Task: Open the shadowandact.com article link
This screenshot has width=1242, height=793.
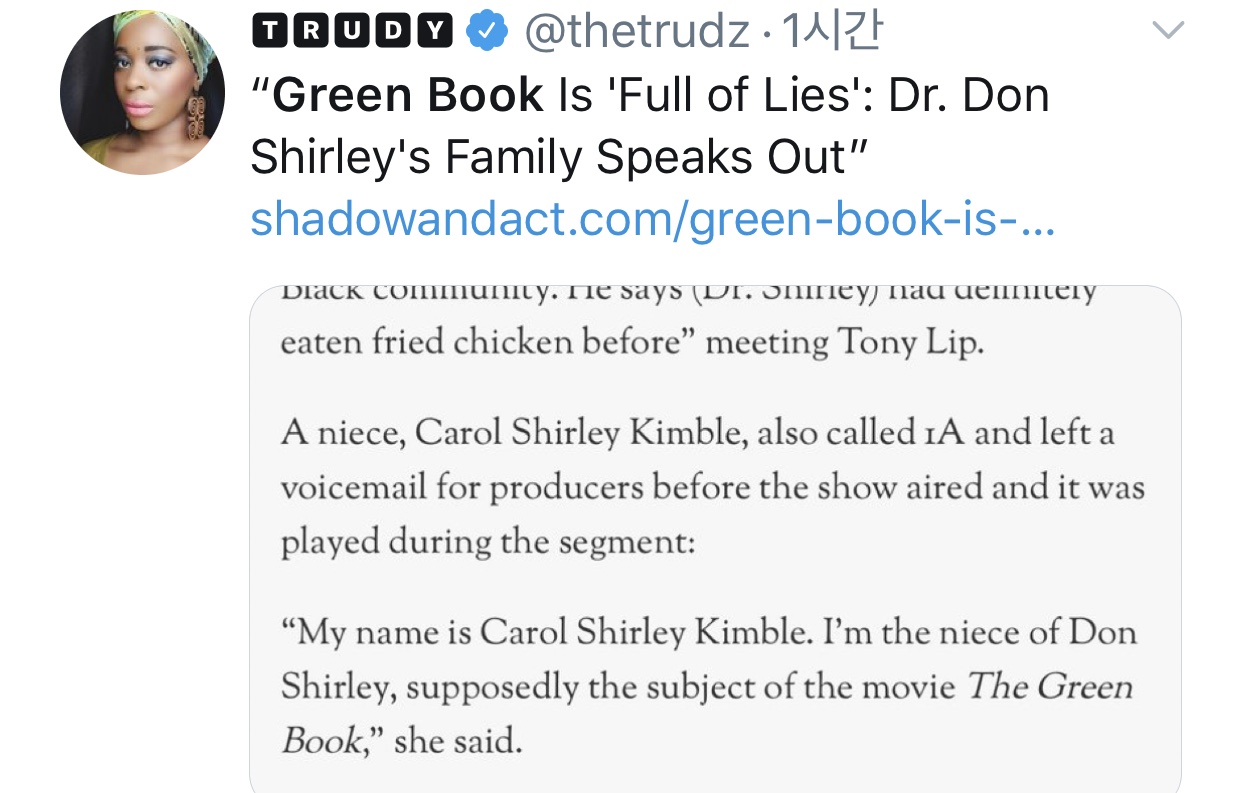Action: (652, 219)
